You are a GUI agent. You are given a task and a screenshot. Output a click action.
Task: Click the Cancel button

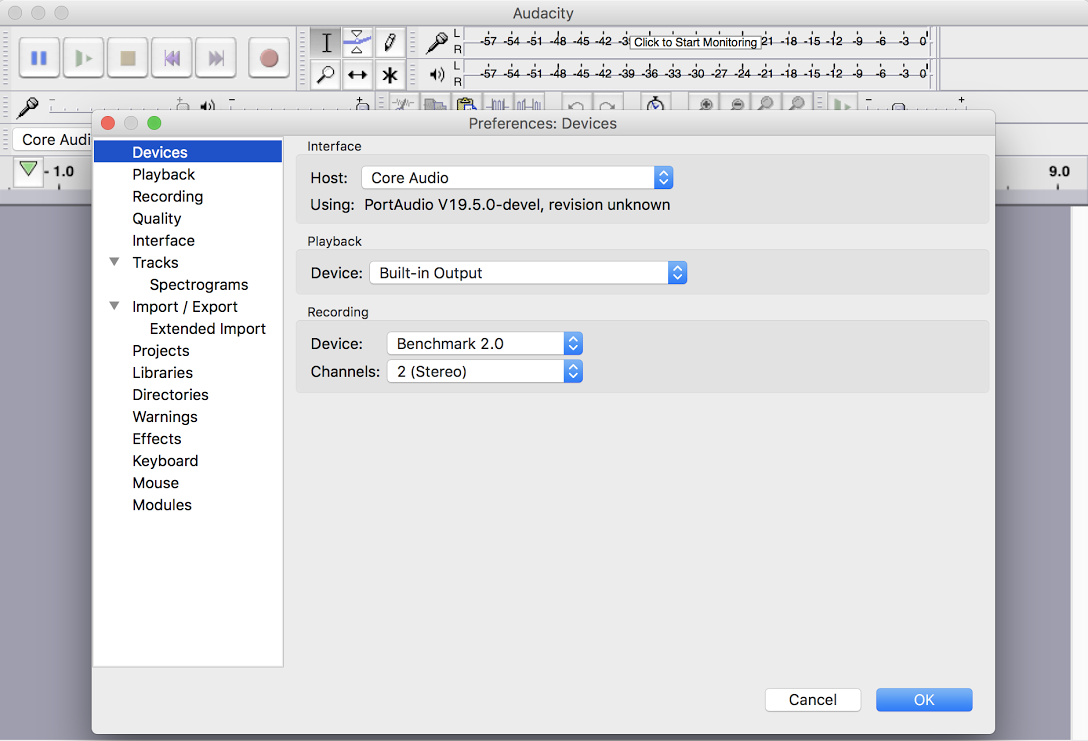coord(813,699)
